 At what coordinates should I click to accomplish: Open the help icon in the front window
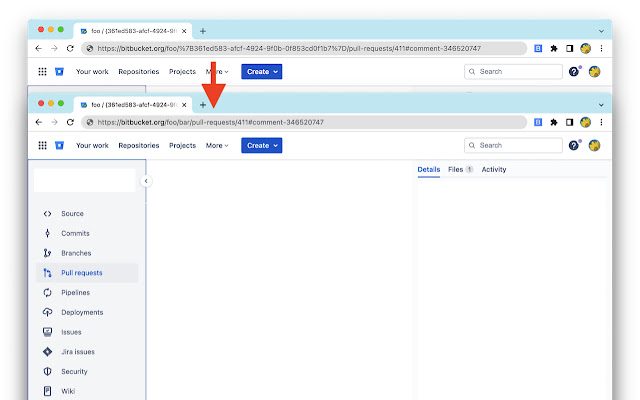[573, 145]
